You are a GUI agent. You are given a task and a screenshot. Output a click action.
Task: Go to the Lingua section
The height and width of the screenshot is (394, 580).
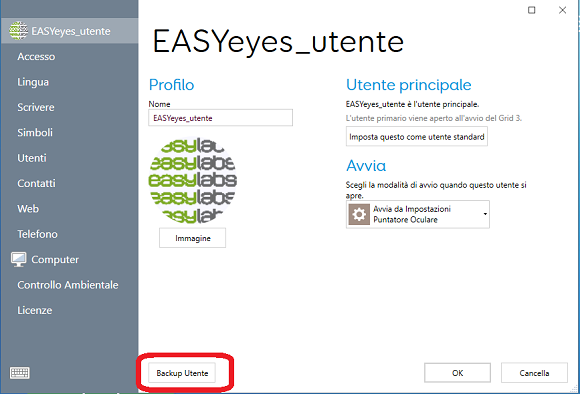coord(33,82)
